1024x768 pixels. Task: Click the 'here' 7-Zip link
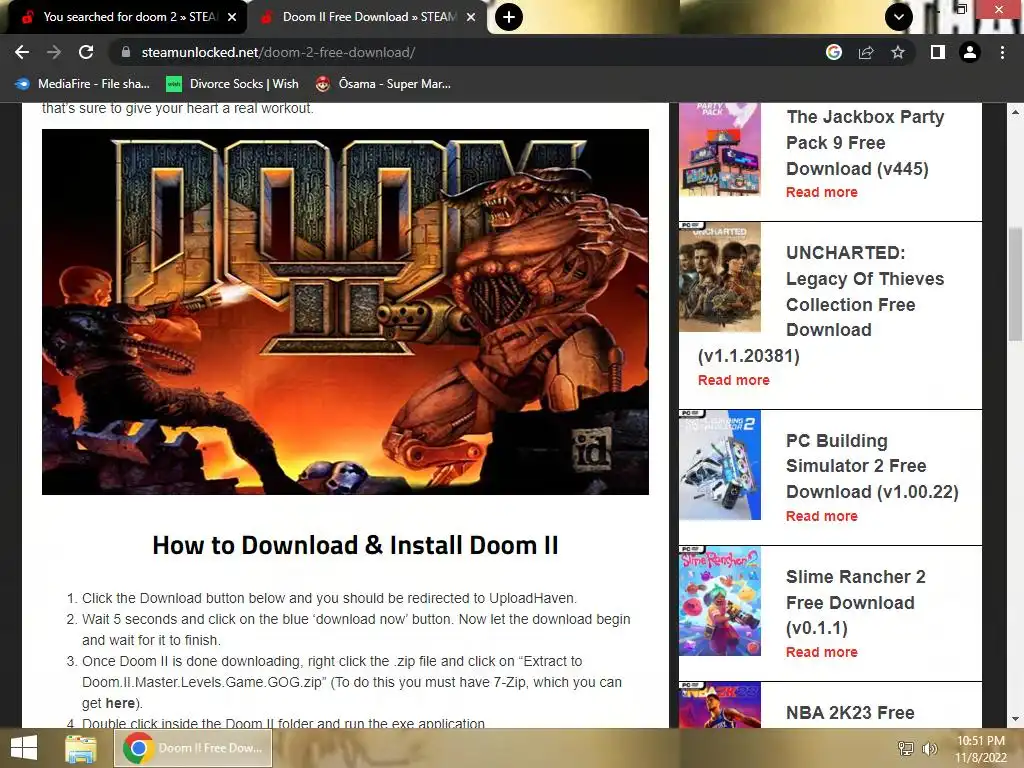[x=120, y=703]
